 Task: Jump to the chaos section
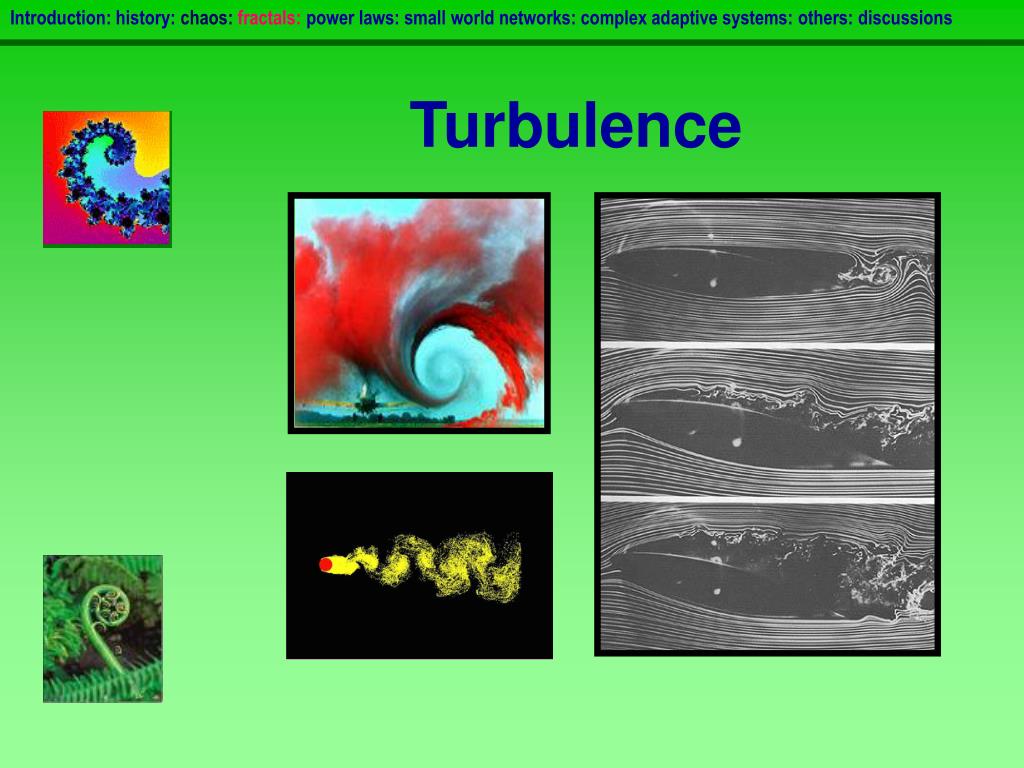[206, 18]
